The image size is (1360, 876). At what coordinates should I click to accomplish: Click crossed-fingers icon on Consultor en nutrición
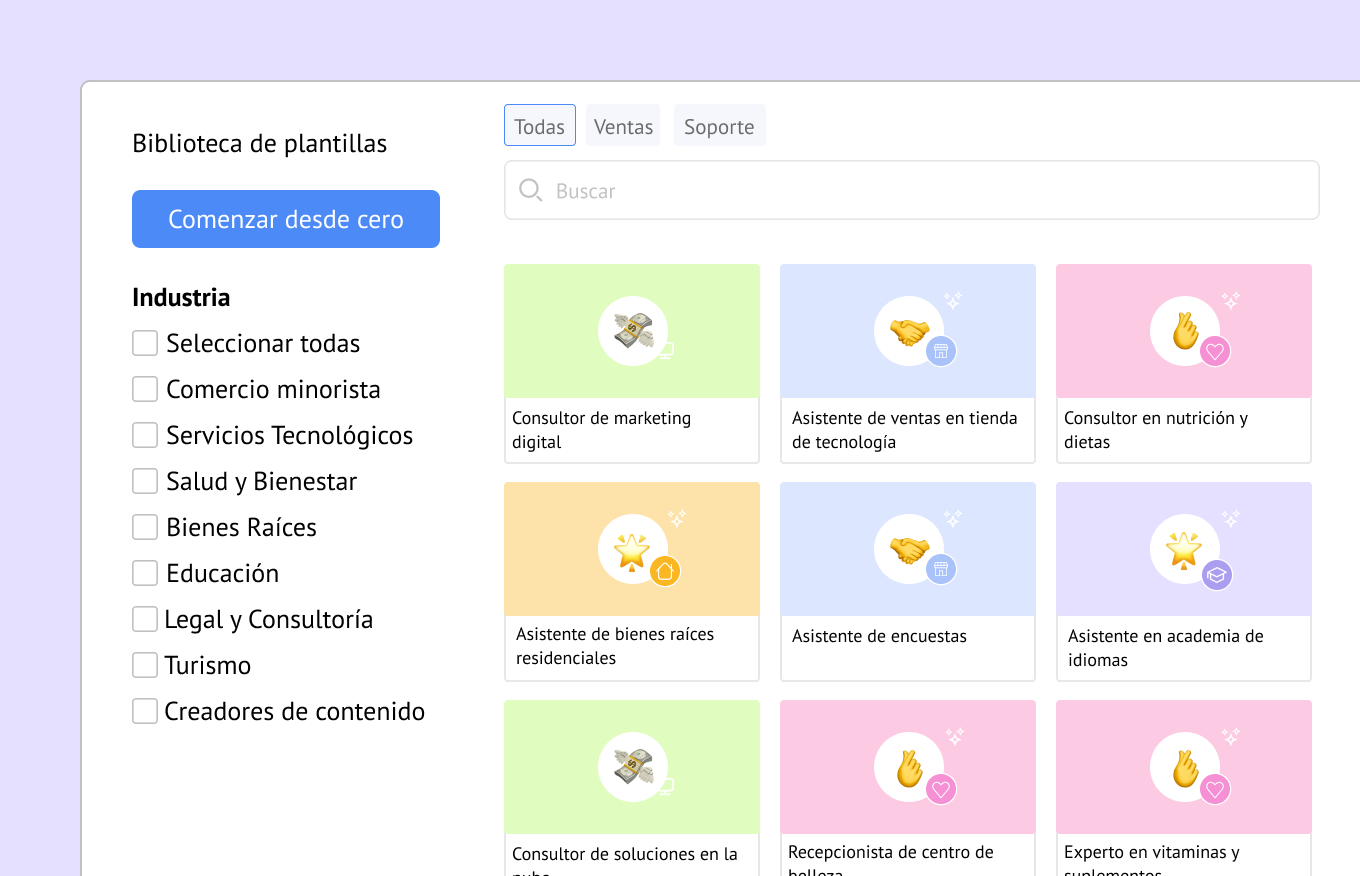point(1185,331)
